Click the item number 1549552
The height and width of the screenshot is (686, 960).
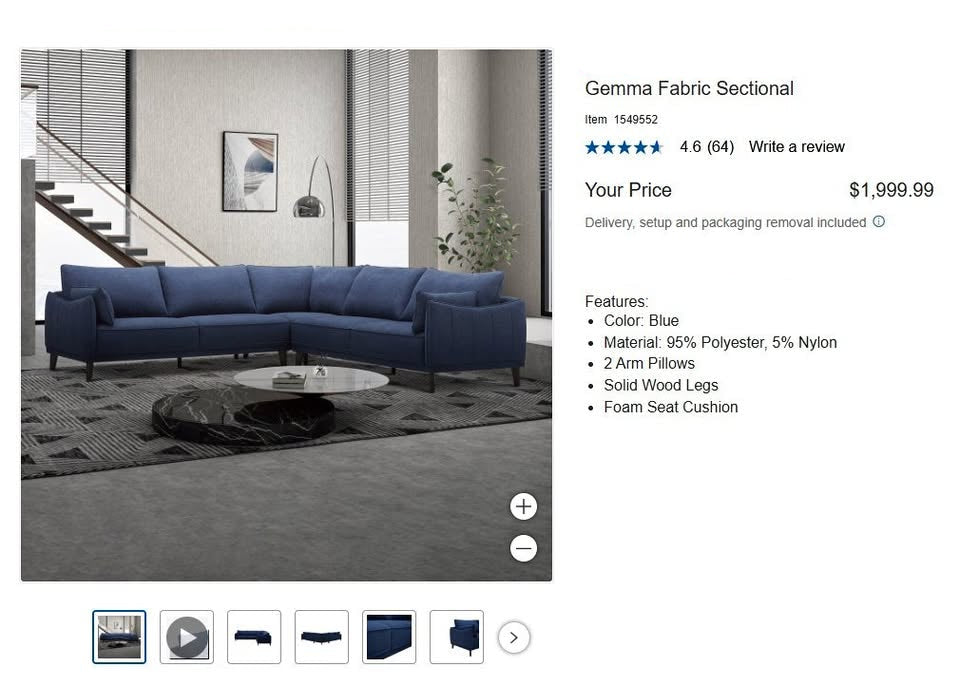[x=636, y=119]
